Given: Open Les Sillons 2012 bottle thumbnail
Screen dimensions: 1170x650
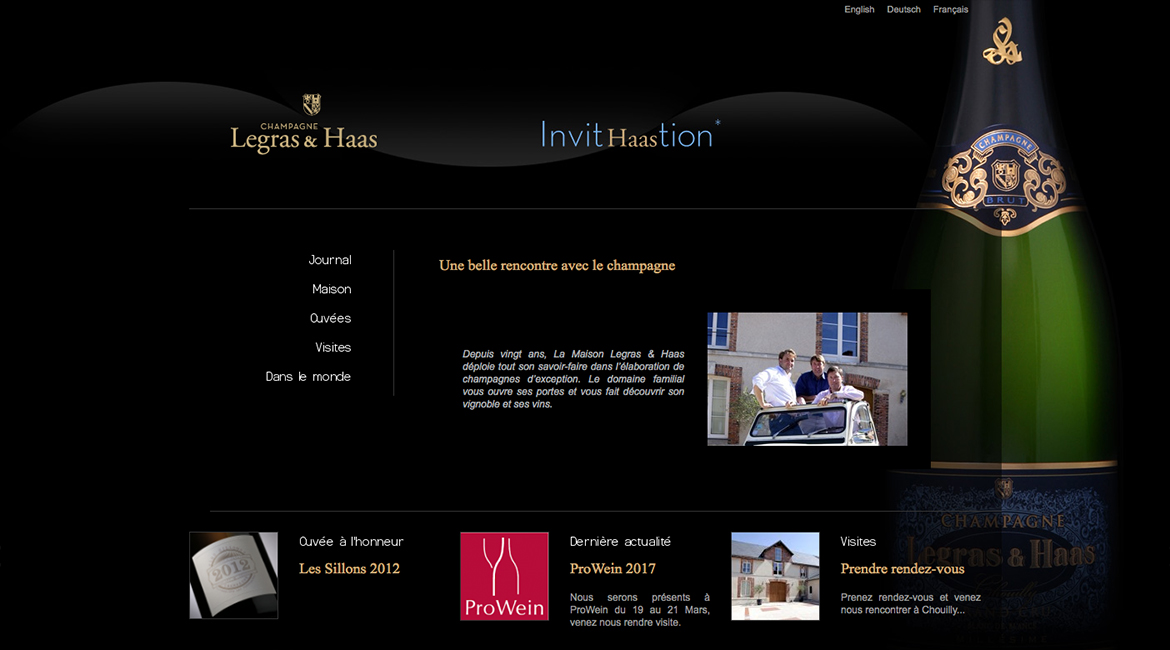Looking at the screenshot, I should 234,575.
